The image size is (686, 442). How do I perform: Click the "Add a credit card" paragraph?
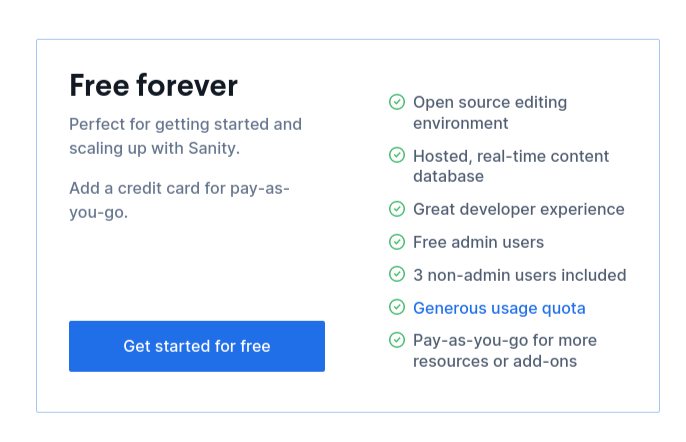click(179, 200)
